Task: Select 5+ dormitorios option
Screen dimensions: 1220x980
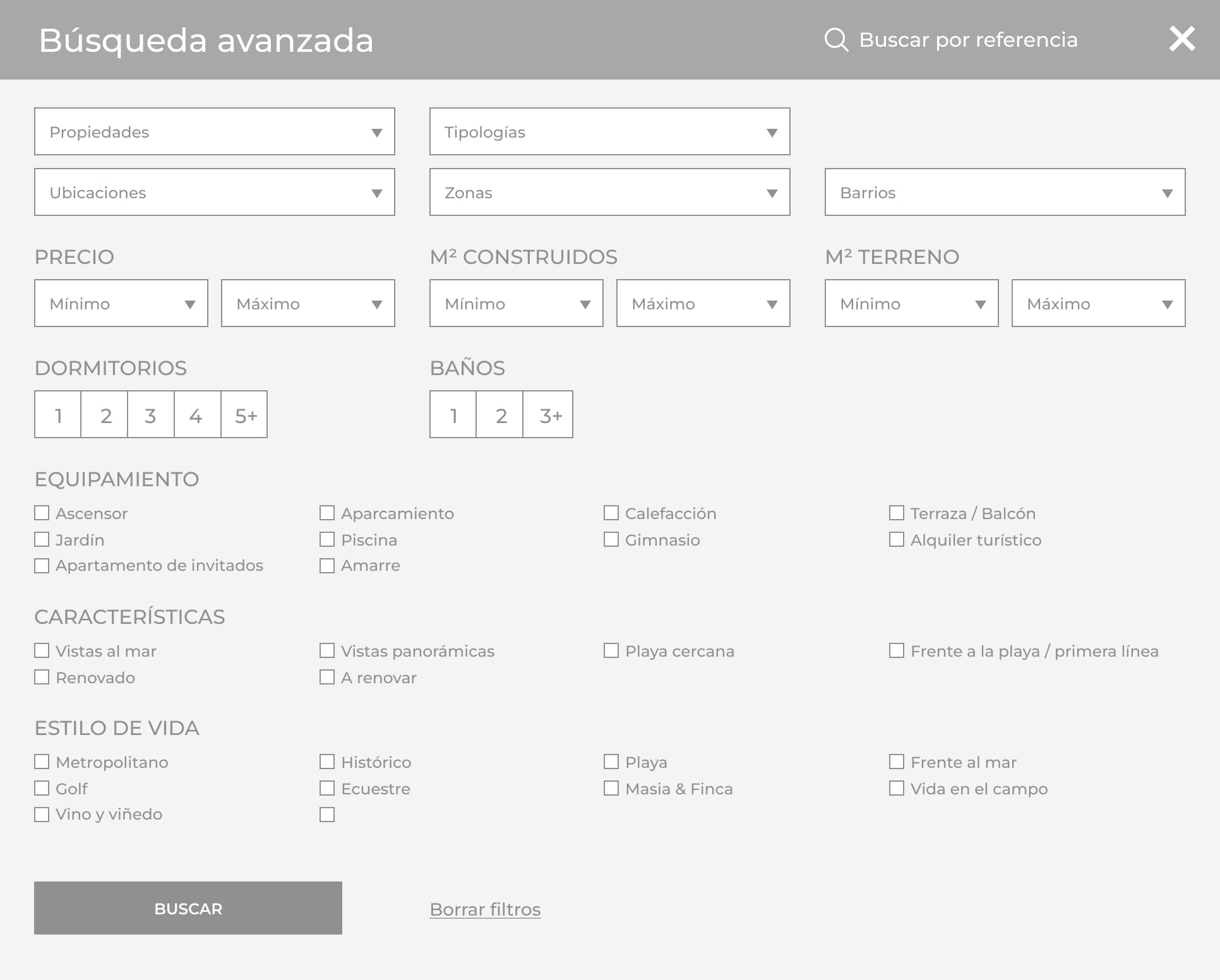Action: [x=244, y=415]
